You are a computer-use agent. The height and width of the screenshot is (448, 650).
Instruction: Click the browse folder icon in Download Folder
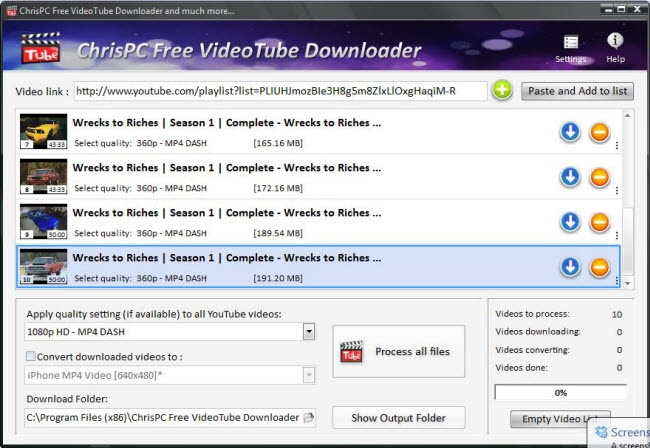308,417
